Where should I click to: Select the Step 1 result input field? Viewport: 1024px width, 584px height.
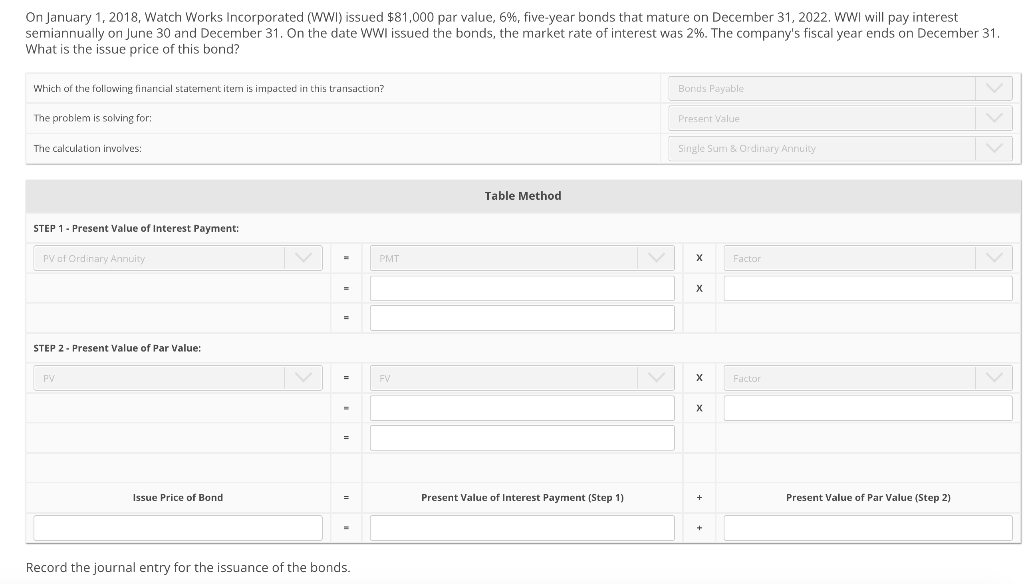[x=522, y=317]
